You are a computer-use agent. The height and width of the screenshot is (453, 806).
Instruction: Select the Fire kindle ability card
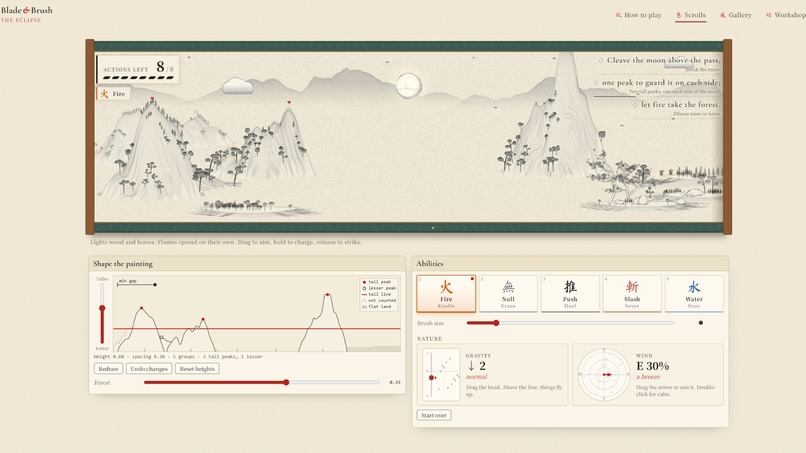pyautogui.click(x=446, y=294)
